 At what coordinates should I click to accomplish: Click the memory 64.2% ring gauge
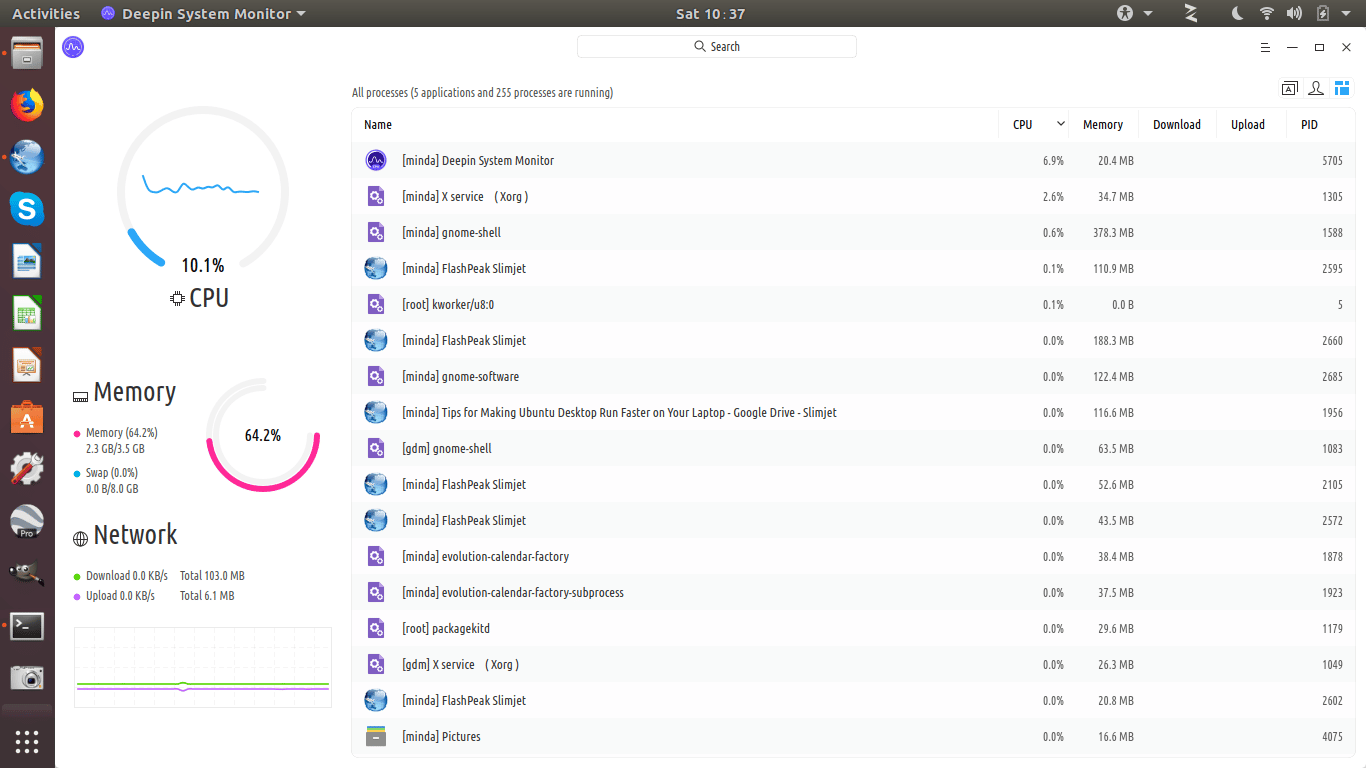click(263, 435)
